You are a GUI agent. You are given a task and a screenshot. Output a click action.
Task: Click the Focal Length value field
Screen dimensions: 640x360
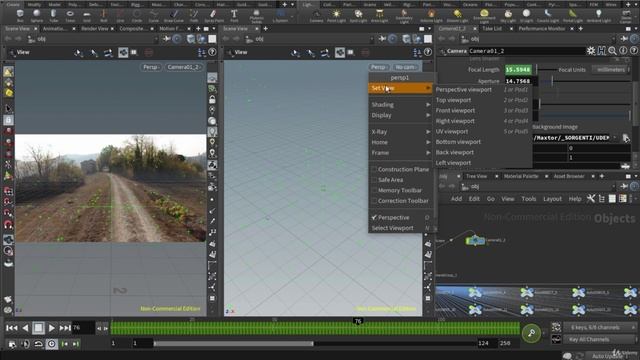(x=518, y=70)
